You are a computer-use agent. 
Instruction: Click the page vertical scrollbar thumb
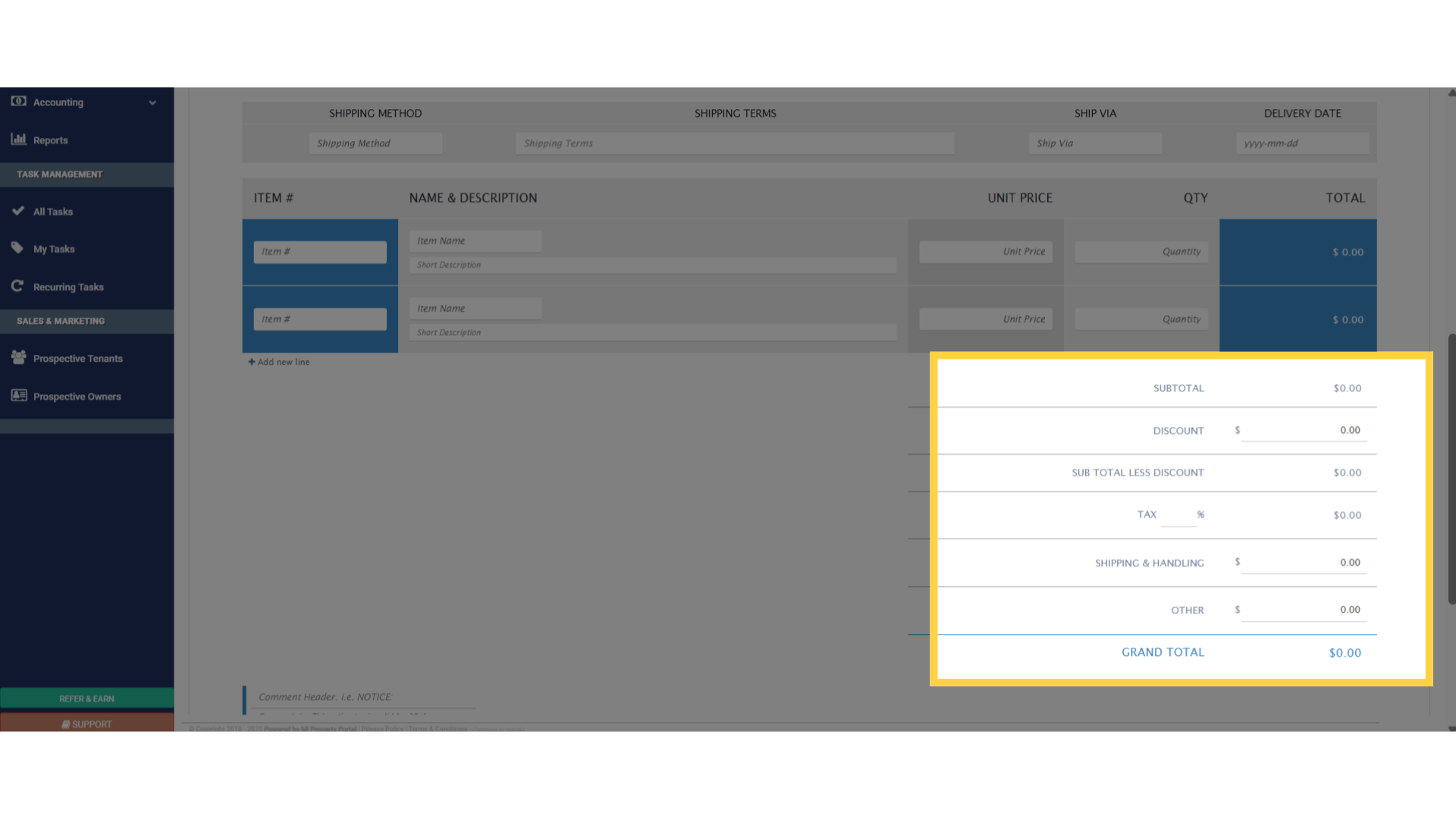pyautogui.click(x=1451, y=469)
